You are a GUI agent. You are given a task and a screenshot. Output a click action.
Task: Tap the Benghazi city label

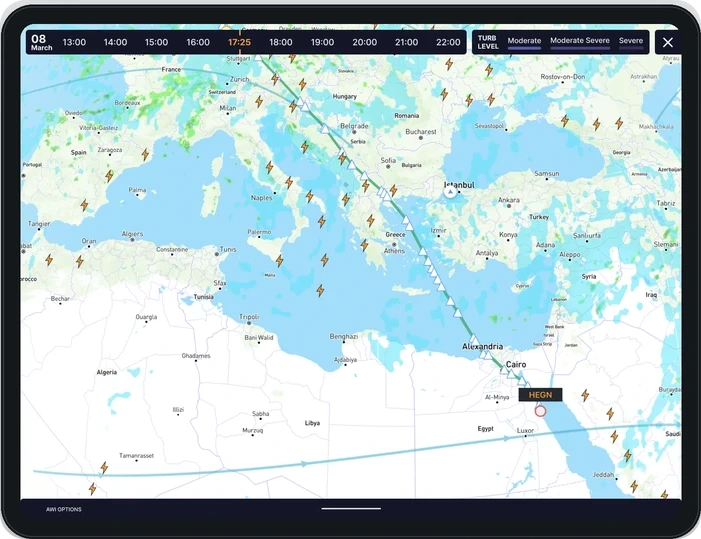click(x=344, y=336)
